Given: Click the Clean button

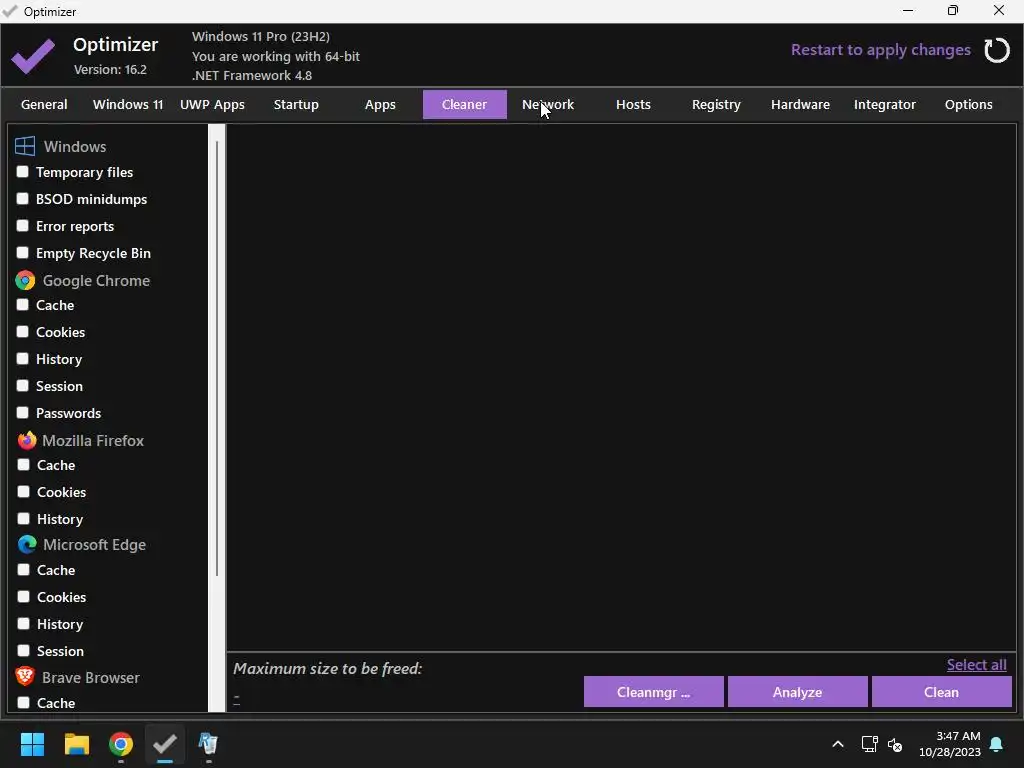Looking at the screenshot, I should click(x=942, y=692).
